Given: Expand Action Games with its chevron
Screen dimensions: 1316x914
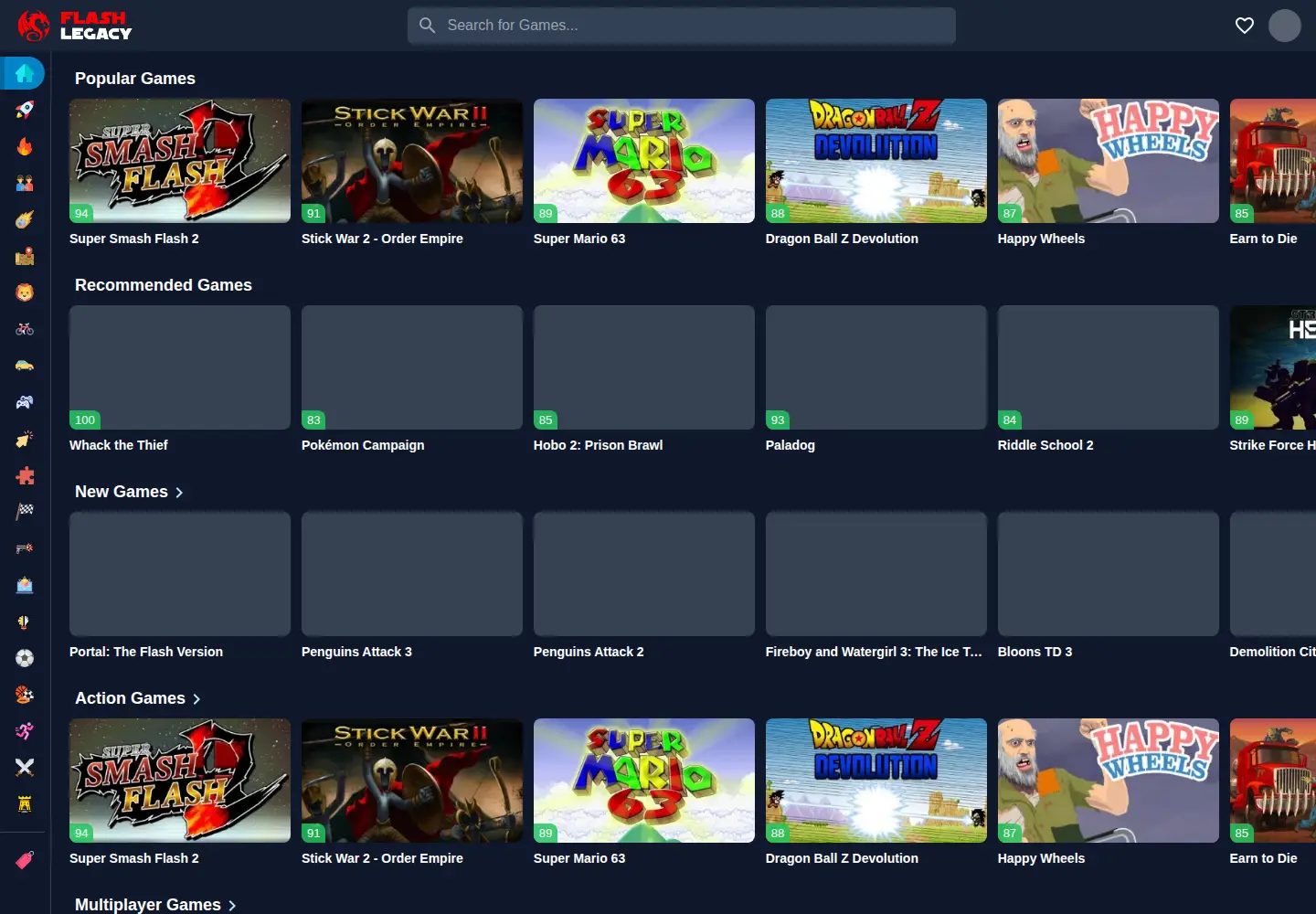Looking at the screenshot, I should [x=196, y=699].
